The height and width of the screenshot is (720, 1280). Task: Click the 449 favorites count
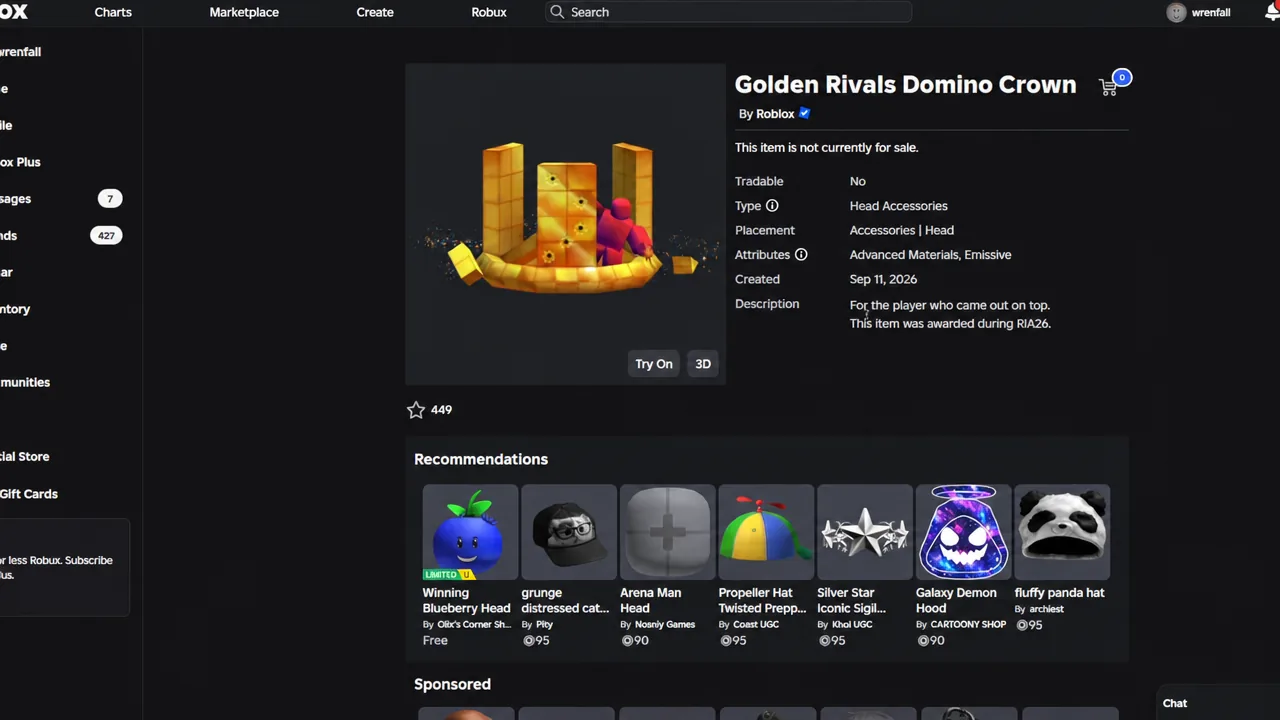[x=441, y=410]
